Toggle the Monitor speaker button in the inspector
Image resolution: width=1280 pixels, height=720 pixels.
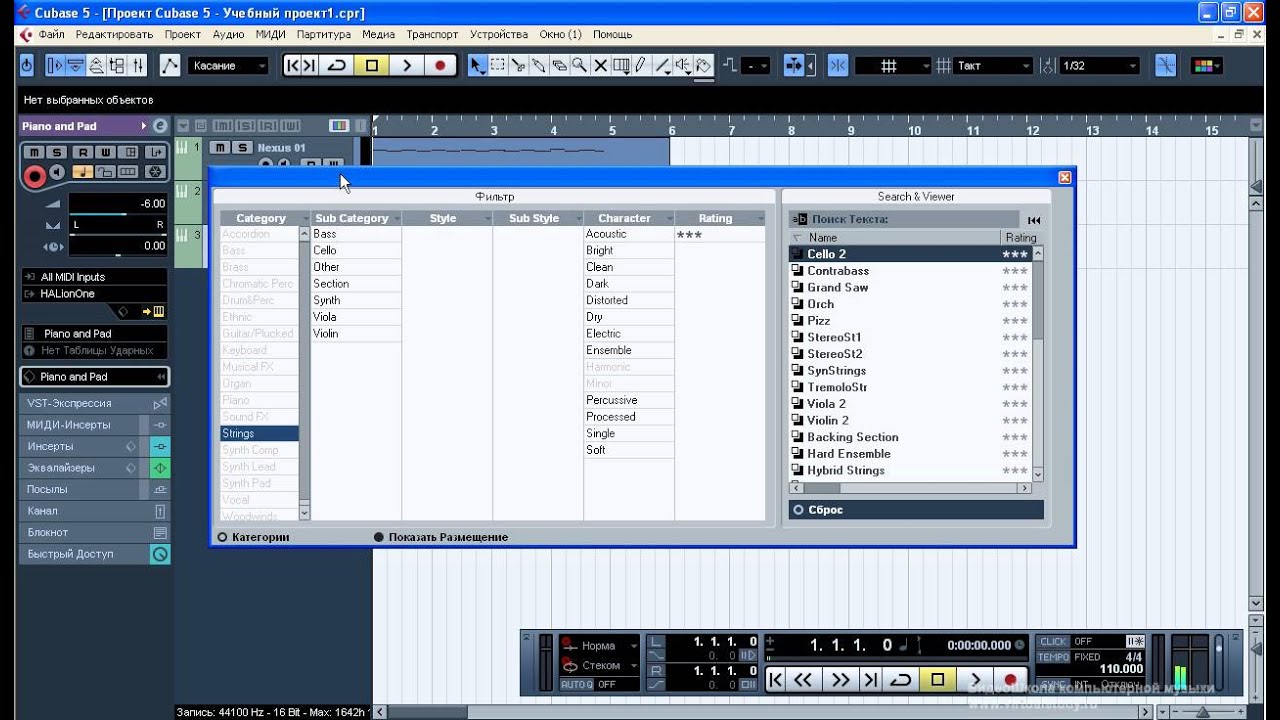point(58,173)
